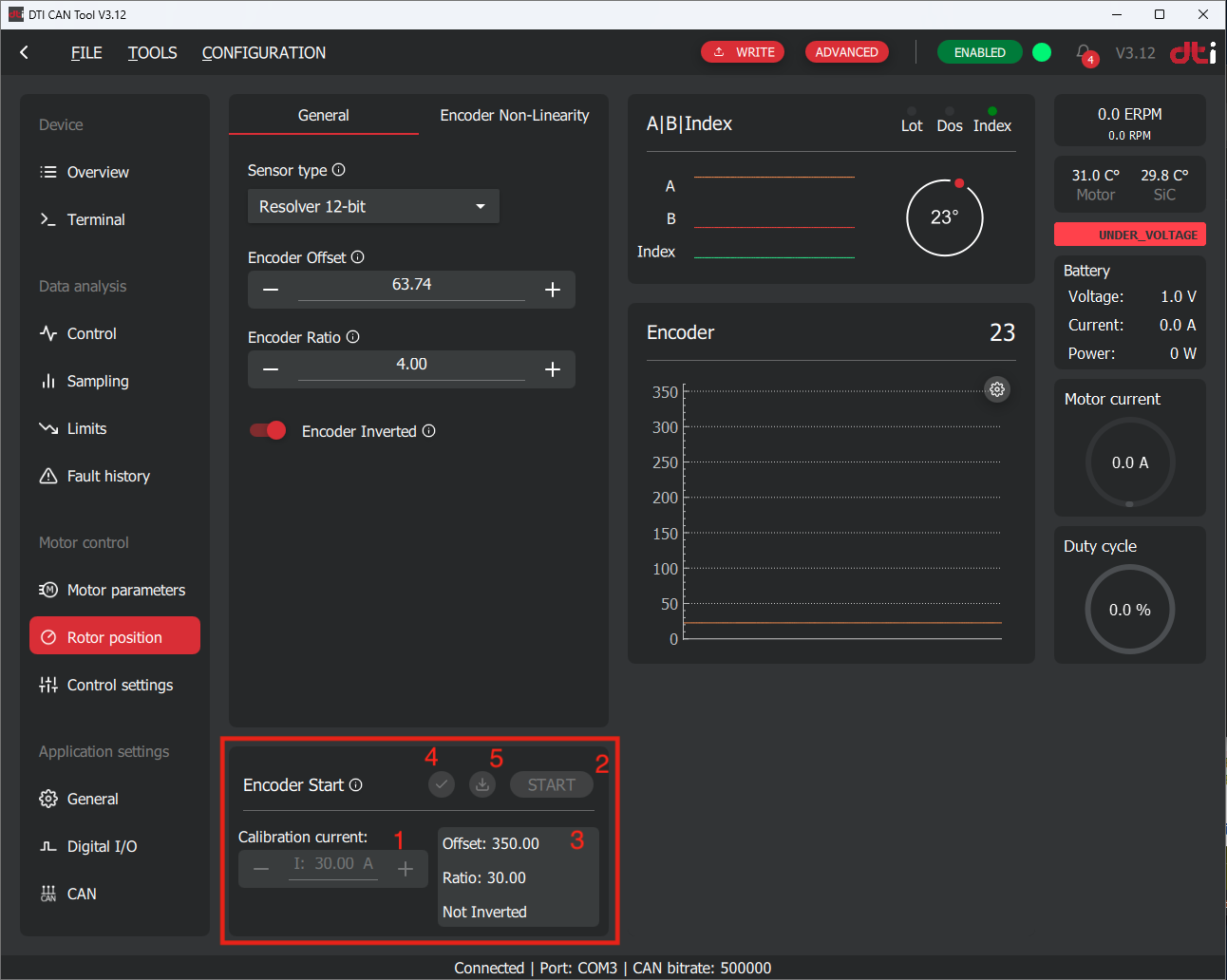
Task: Show Sensor type info tooltip icon
Action: pos(339,170)
